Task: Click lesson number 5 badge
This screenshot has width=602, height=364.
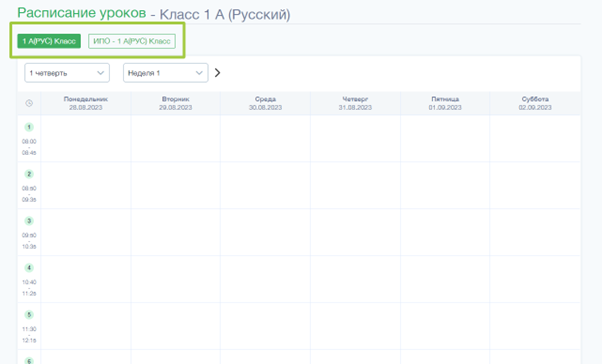Action: coord(29,314)
